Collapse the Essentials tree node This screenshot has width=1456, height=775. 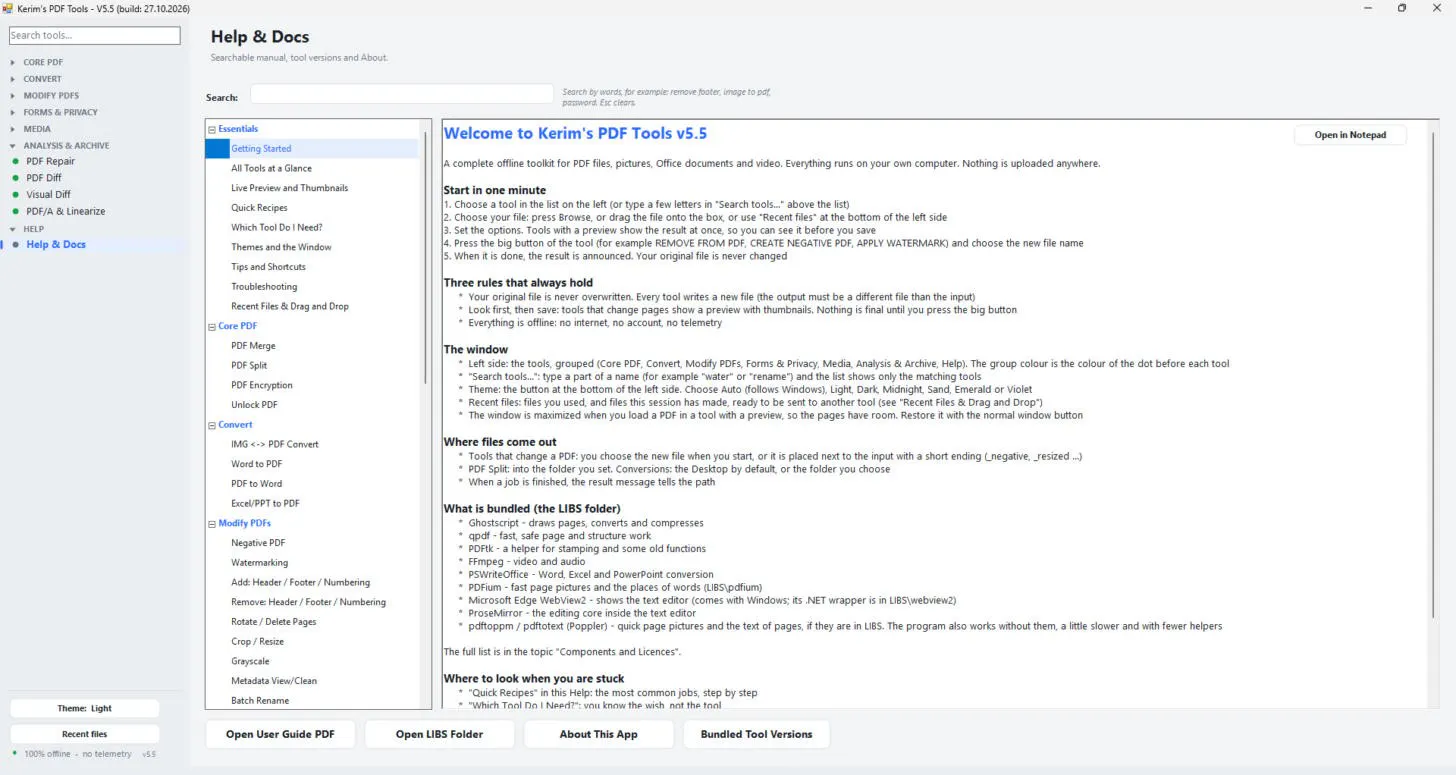(x=212, y=129)
